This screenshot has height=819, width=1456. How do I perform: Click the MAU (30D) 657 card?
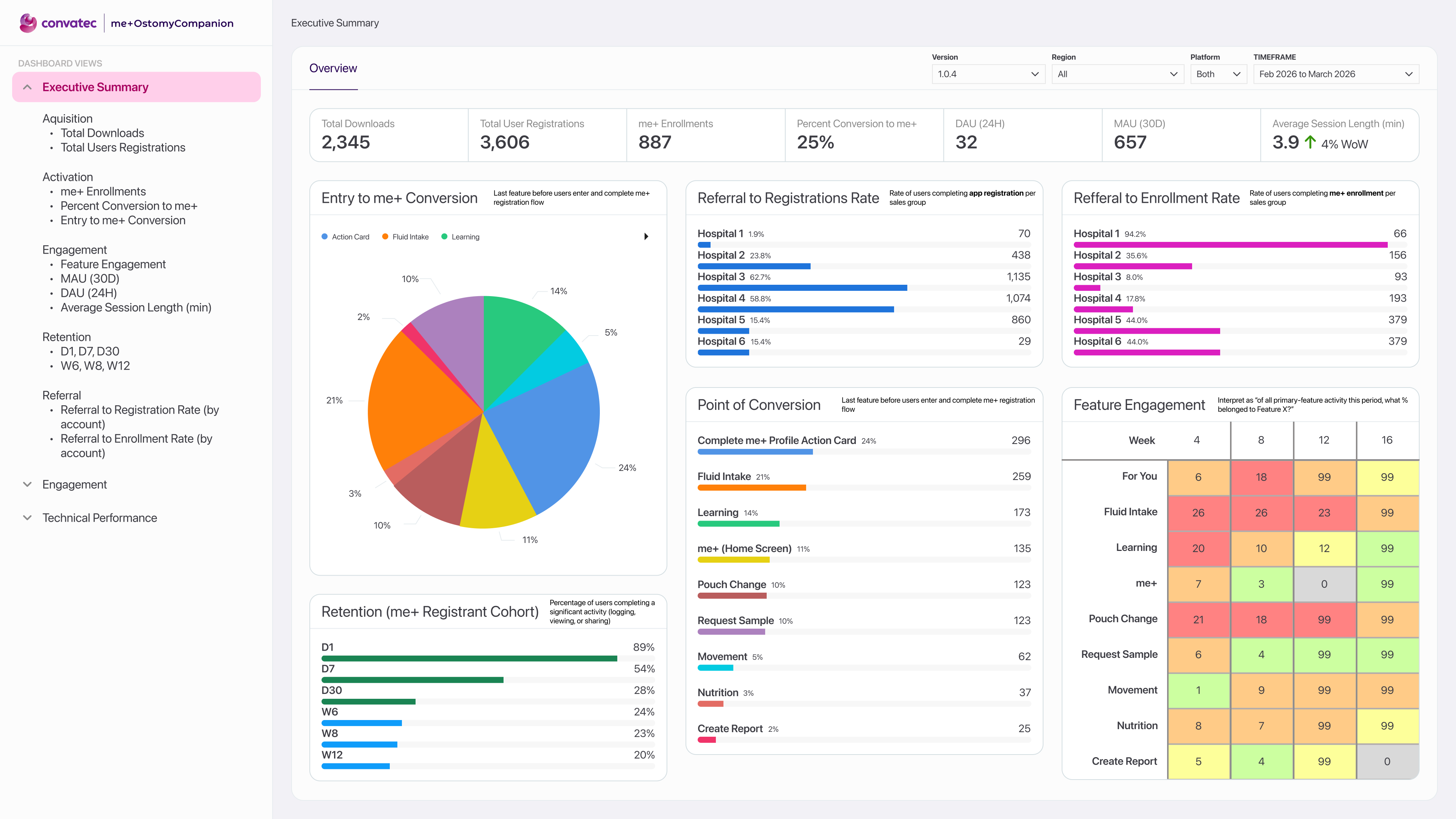pyautogui.click(x=1181, y=135)
